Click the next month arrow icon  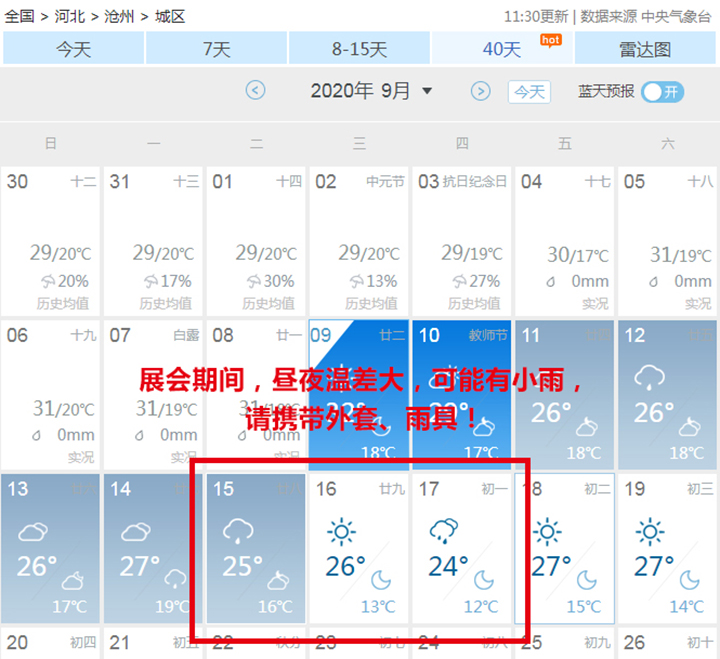(x=481, y=91)
